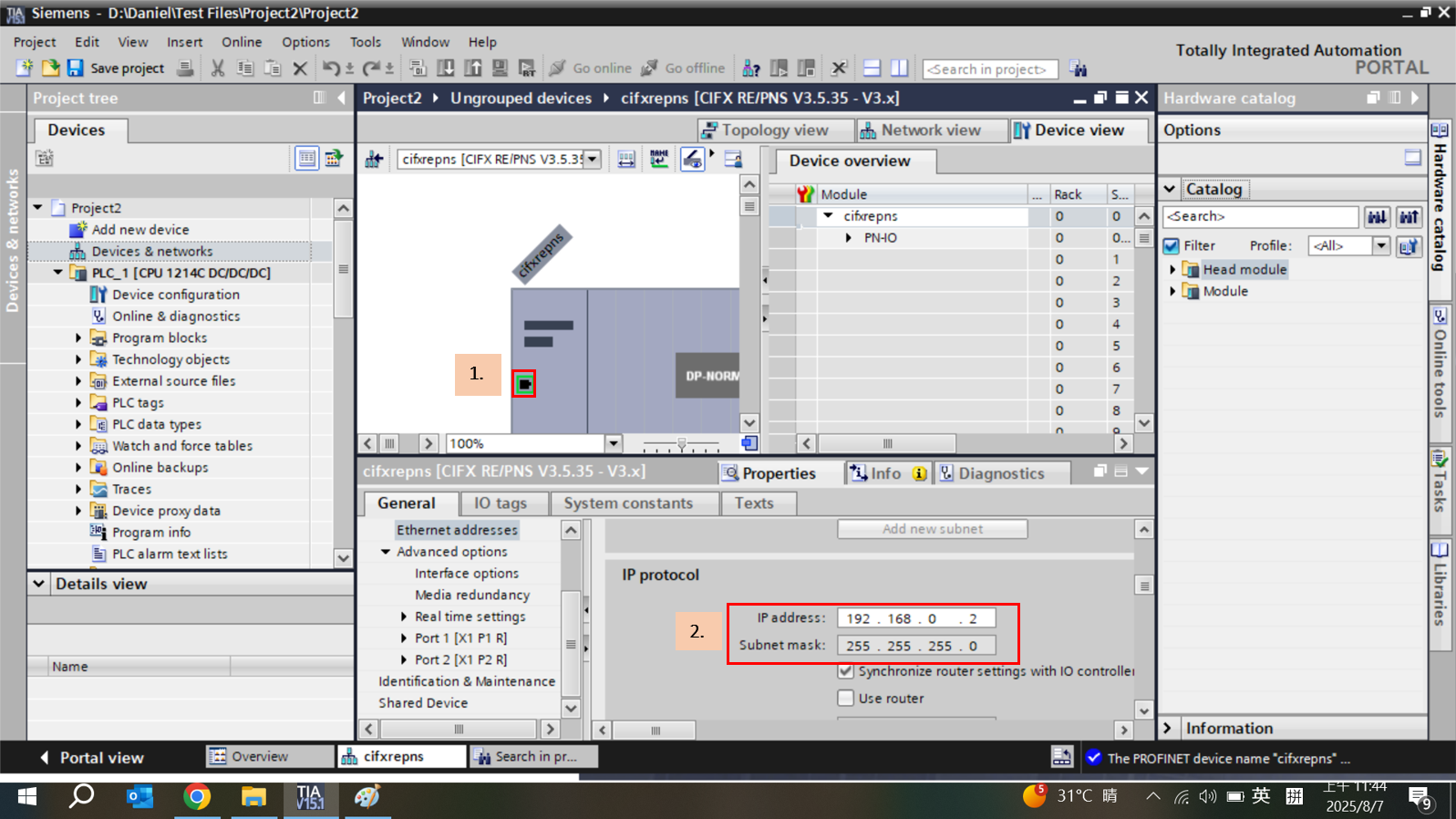Open the Options menu
This screenshot has height=819, width=1456.
pyautogui.click(x=305, y=42)
